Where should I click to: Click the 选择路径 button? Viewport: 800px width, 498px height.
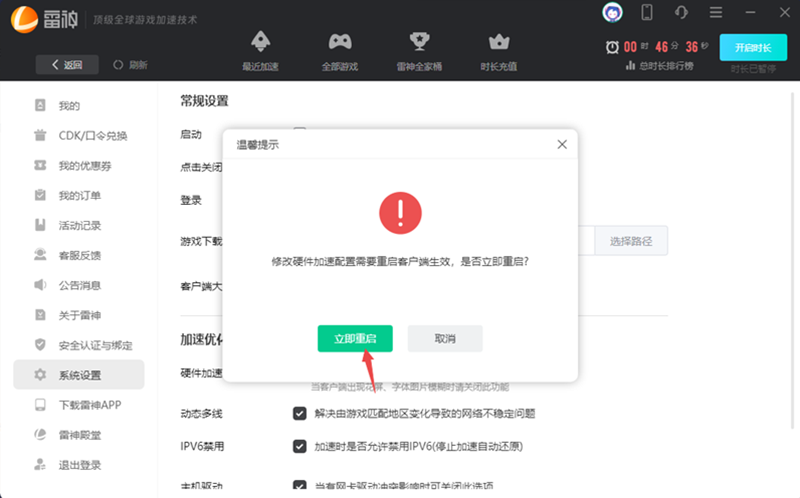(x=631, y=241)
